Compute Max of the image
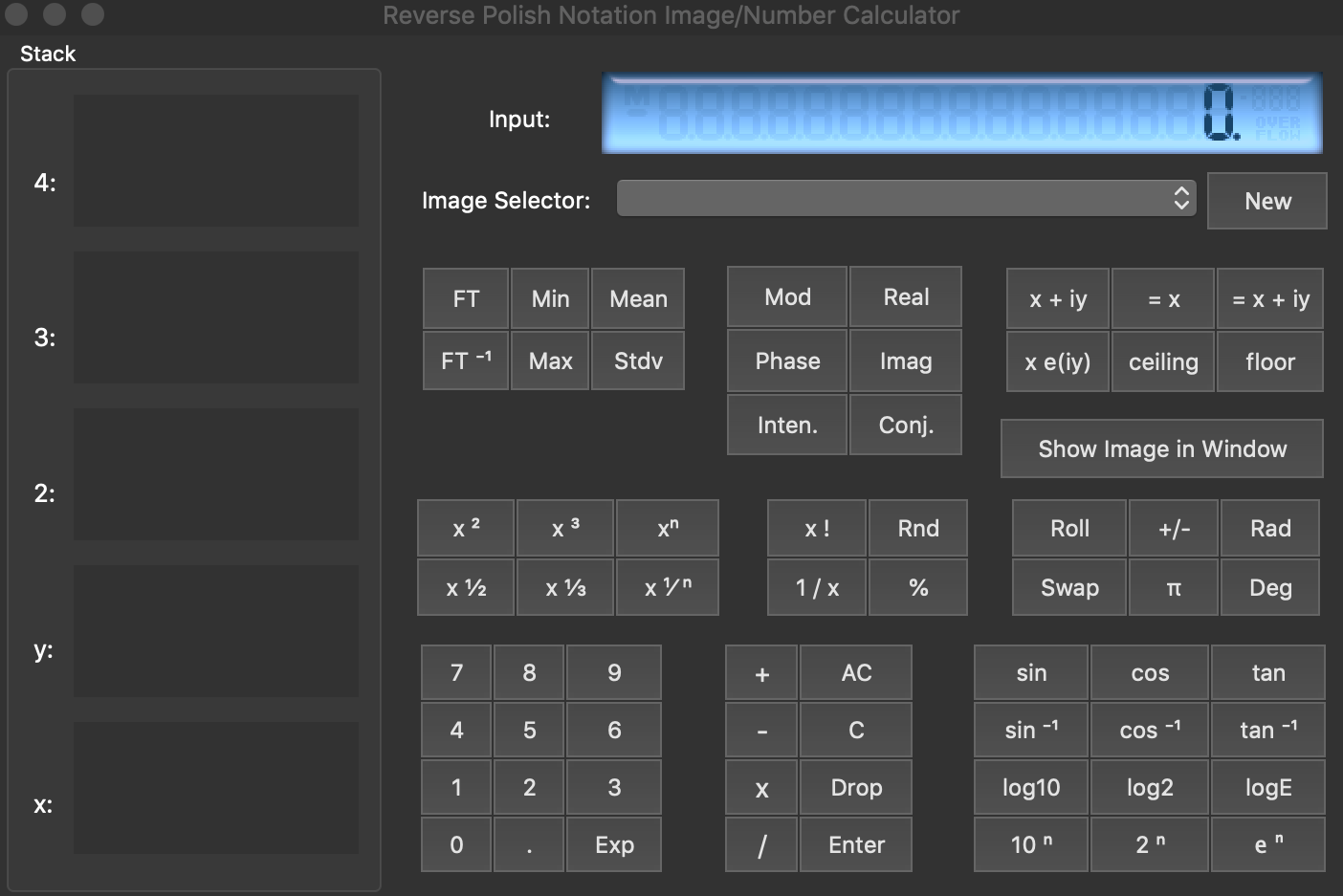The height and width of the screenshot is (896, 1343). [551, 361]
